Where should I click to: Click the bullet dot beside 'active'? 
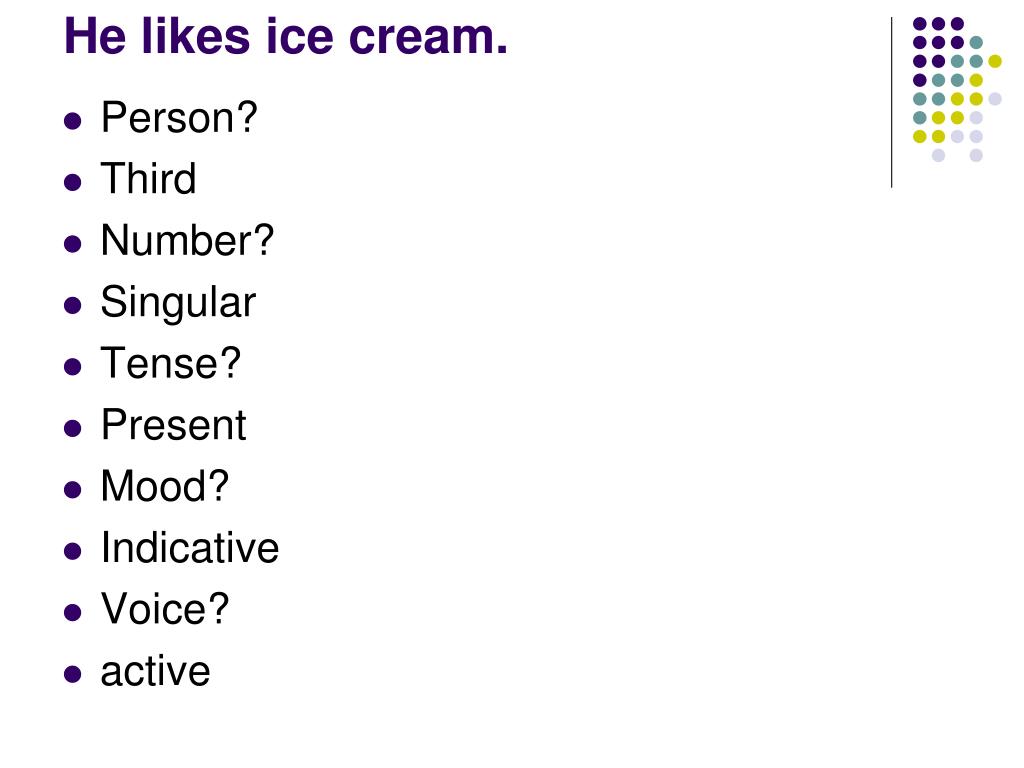click(x=72, y=674)
